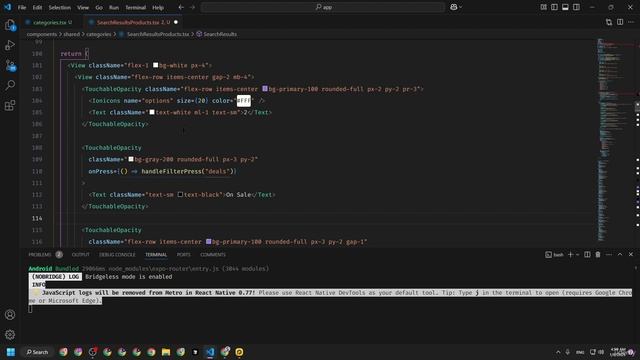This screenshot has height=360, width=640.
Task: Open the Help menu
Action: (x=158, y=7)
